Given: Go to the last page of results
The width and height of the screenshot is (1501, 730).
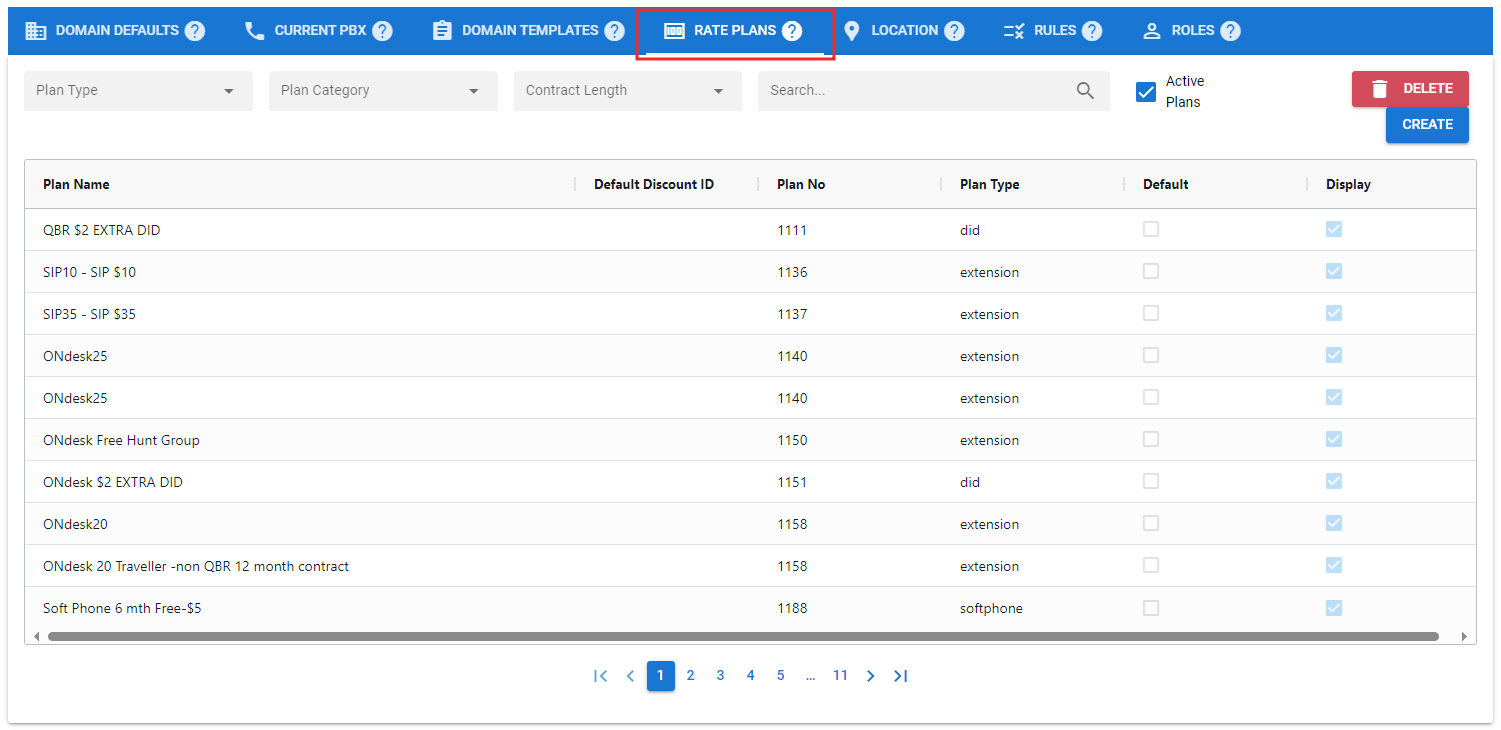Looking at the screenshot, I should click(900, 676).
